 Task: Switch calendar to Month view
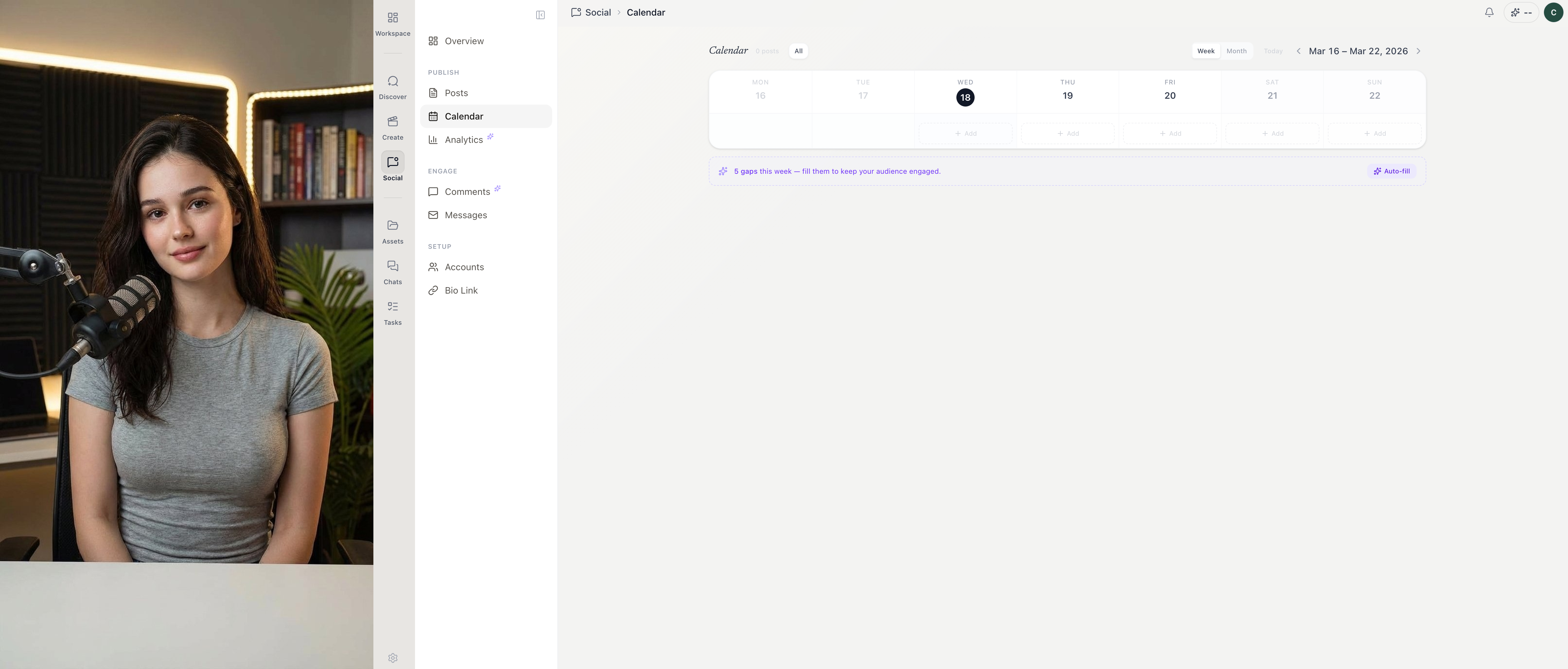pyautogui.click(x=1236, y=51)
